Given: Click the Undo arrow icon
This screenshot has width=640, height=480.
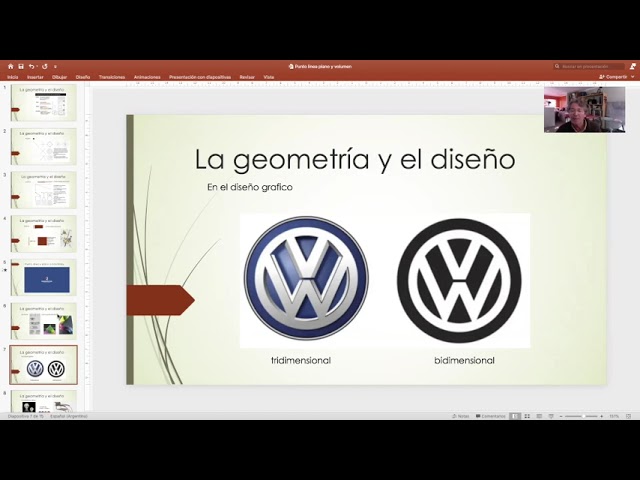Looking at the screenshot, I should pyautogui.click(x=31, y=66).
